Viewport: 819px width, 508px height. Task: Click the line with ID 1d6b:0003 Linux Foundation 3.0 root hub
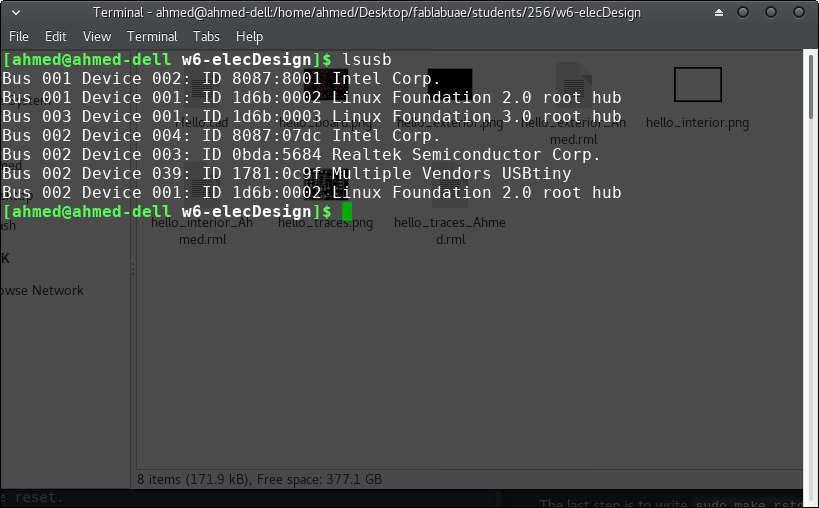[312, 116]
